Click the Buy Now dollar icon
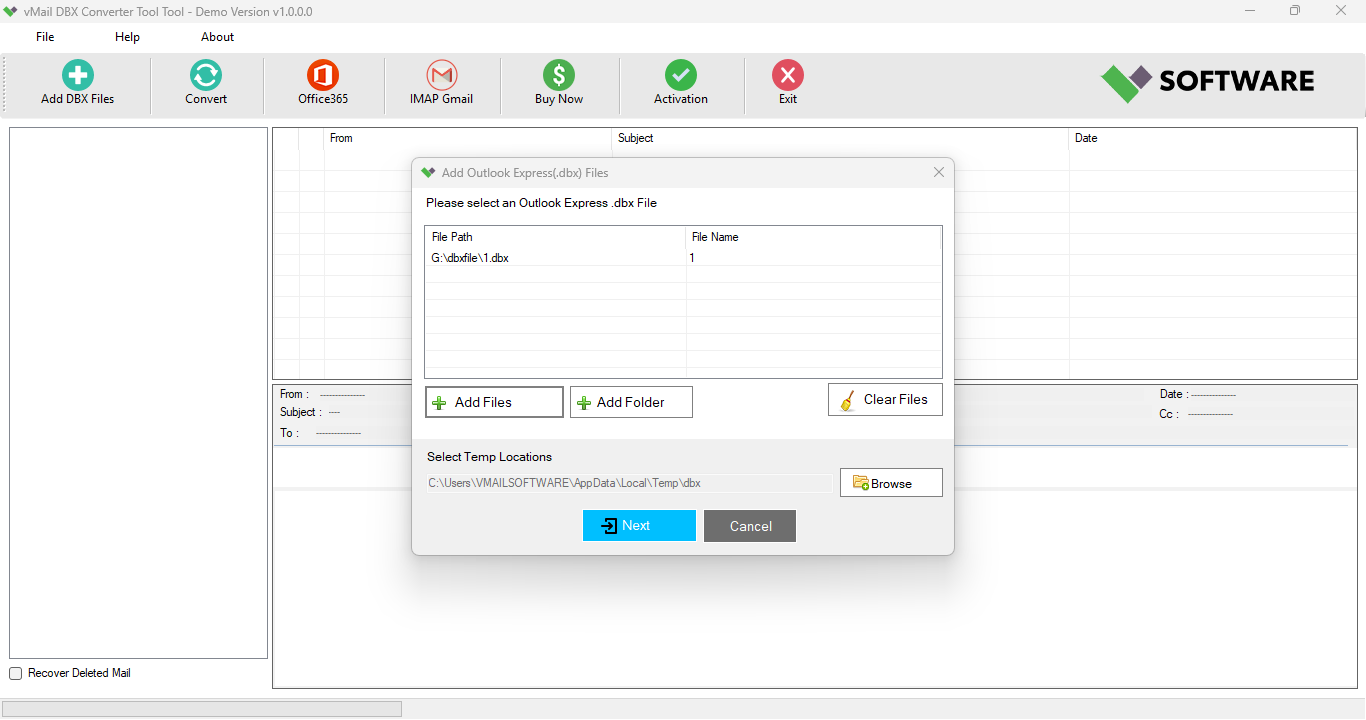The image size is (1366, 720). (x=558, y=77)
